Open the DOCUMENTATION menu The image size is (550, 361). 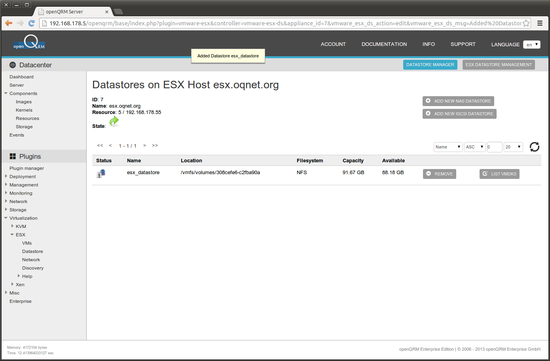384,44
